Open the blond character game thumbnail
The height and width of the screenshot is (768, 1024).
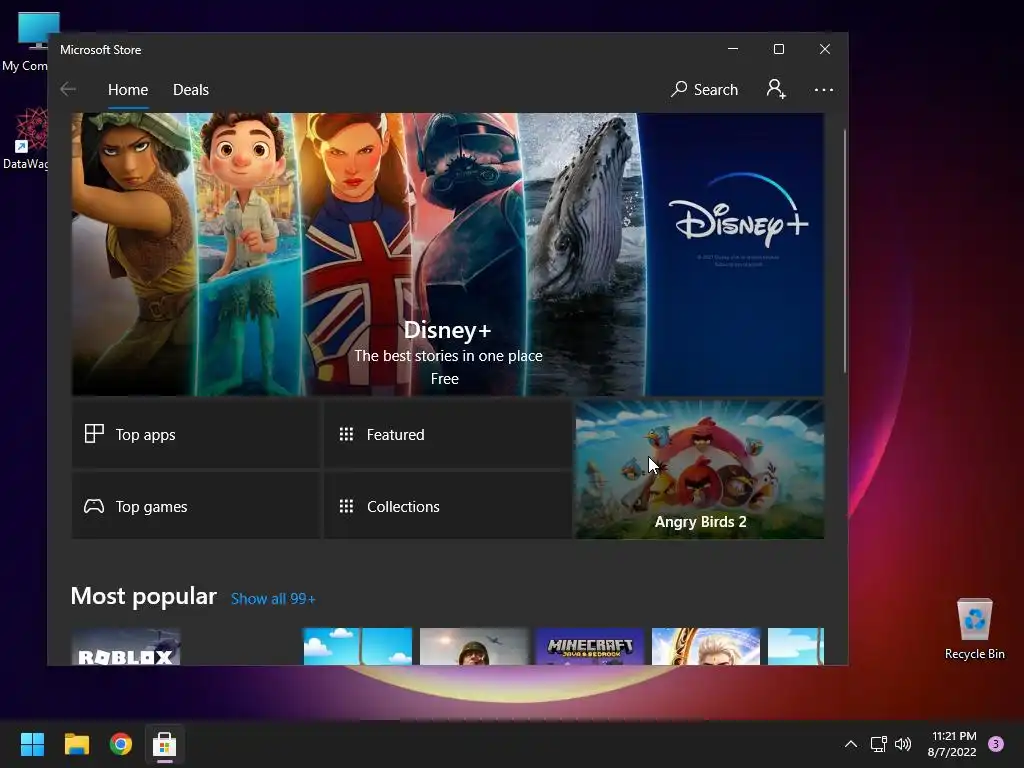pyautogui.click(x=706, y=647)
